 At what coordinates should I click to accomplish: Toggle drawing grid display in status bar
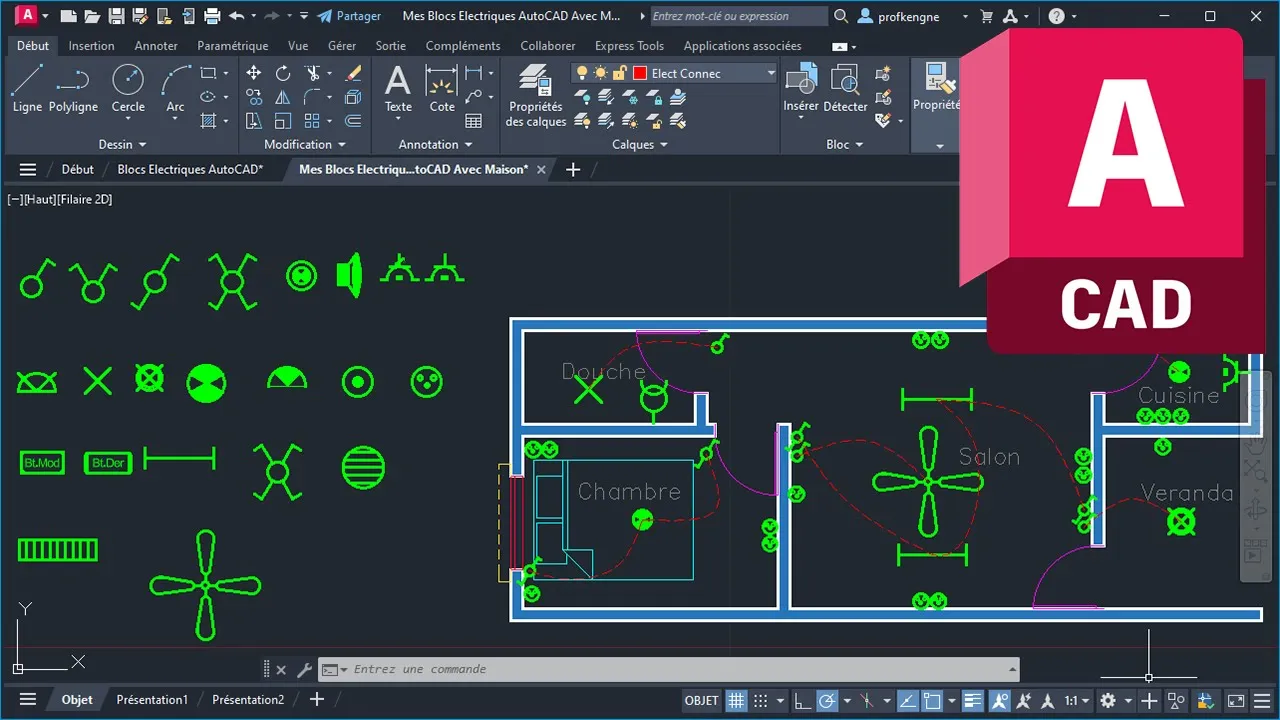(736, 700)
